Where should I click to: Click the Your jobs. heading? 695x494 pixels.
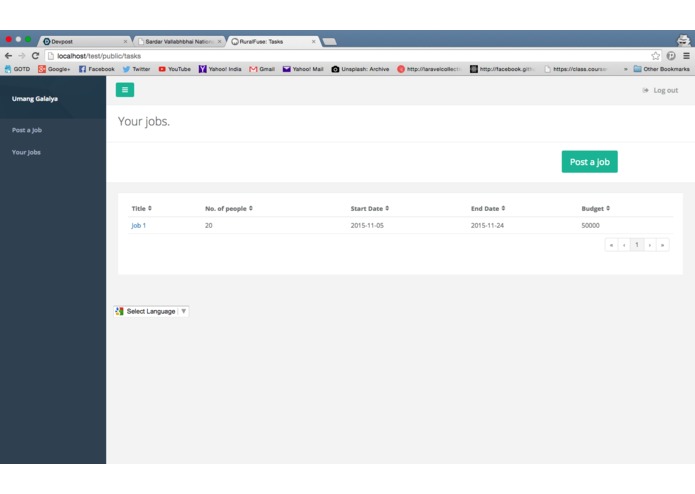pos(144,121)
